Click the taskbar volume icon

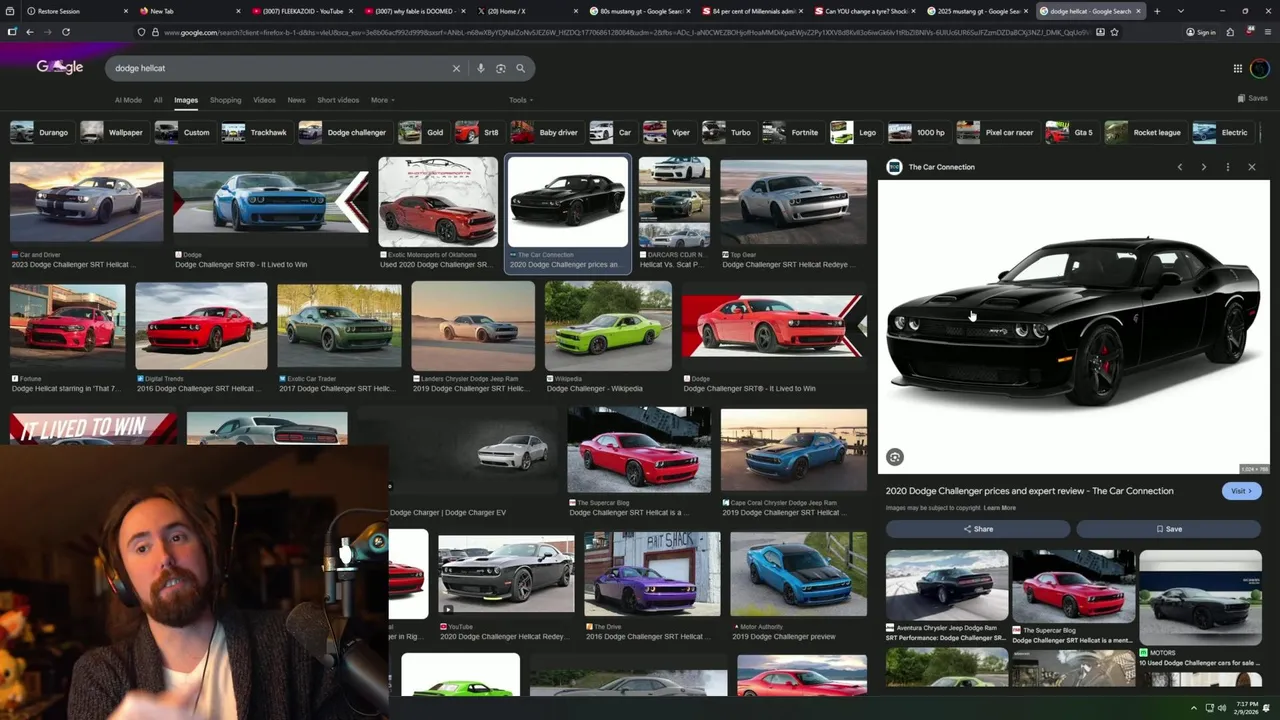[1223, 708]
